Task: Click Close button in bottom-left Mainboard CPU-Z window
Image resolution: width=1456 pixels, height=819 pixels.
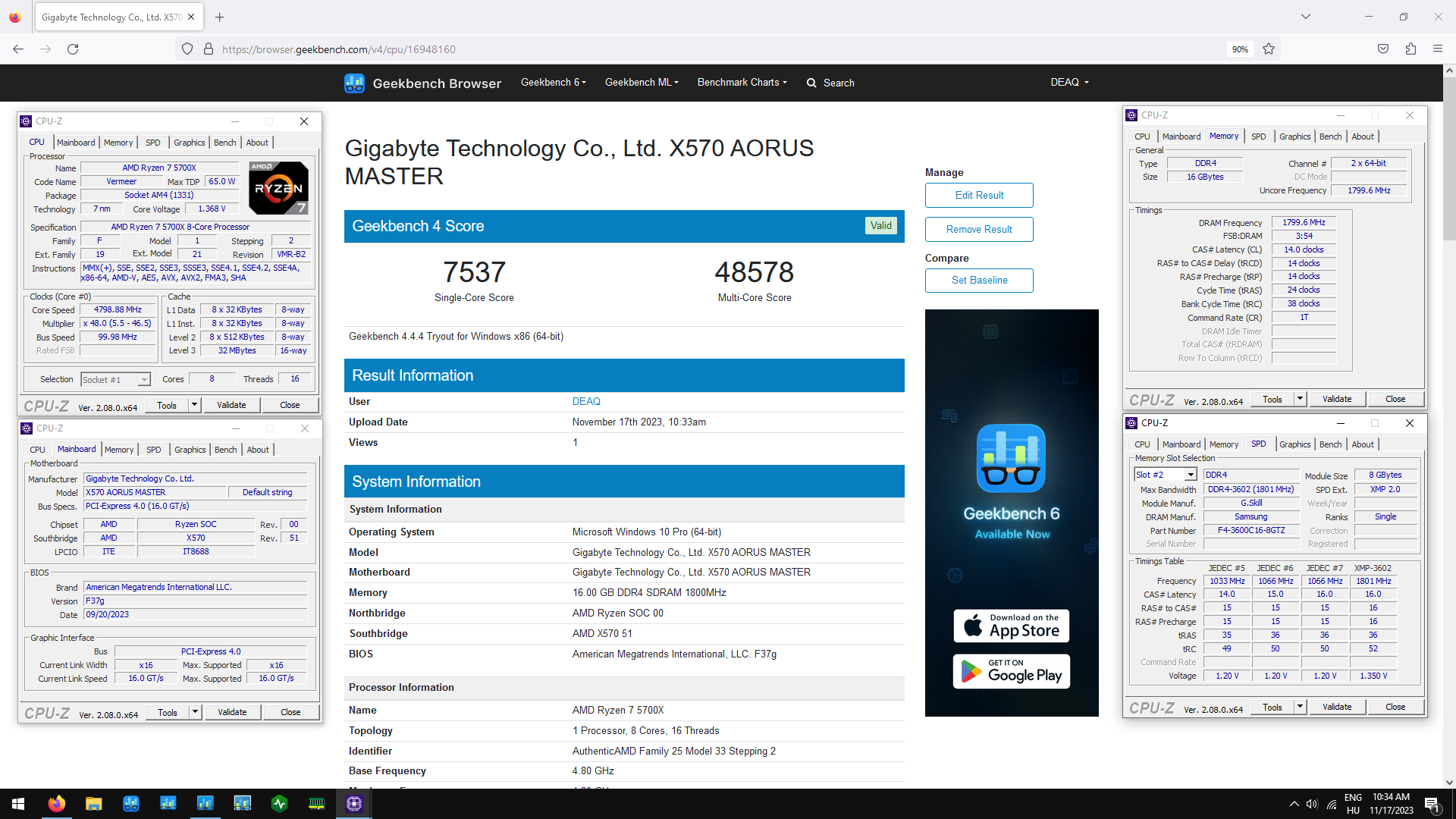Action: pyautogui.click(x=290, y=712)
